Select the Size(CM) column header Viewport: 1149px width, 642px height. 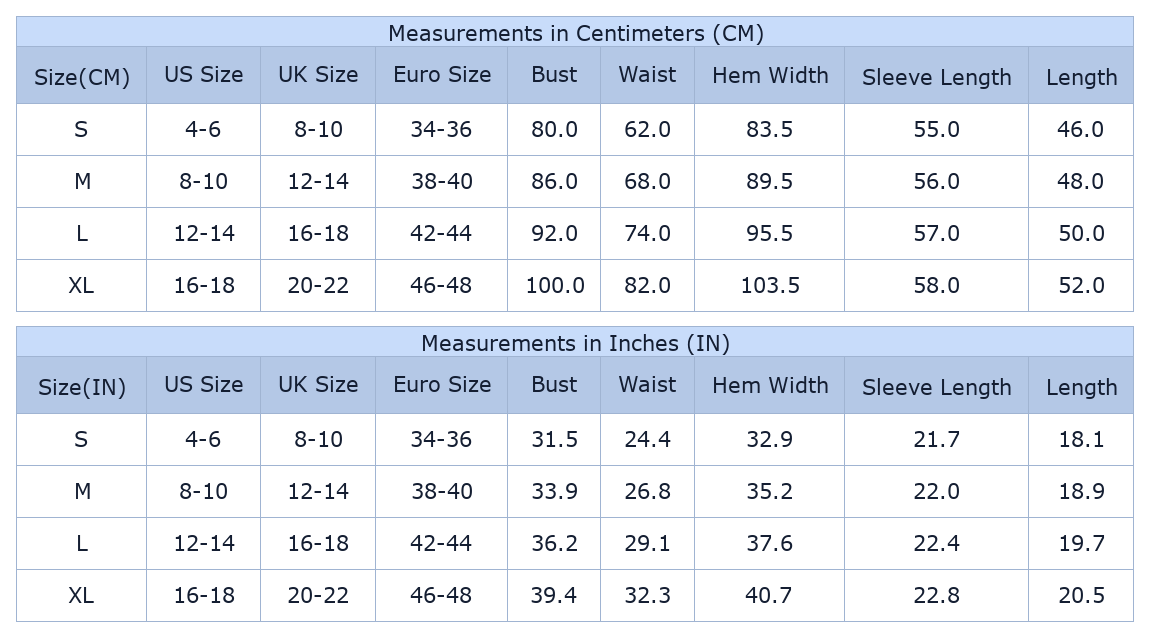[82, 77]
